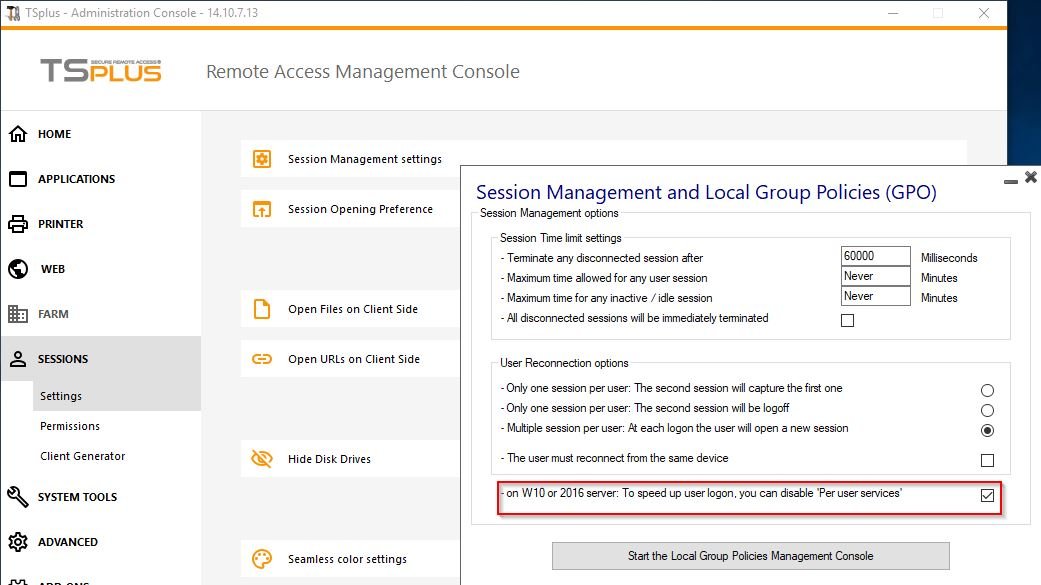Image resolution: width=1041 pixels, height=585 pixels.
Task: Click the Home house icon in sidebar
Action: click(x=18, y=134)
